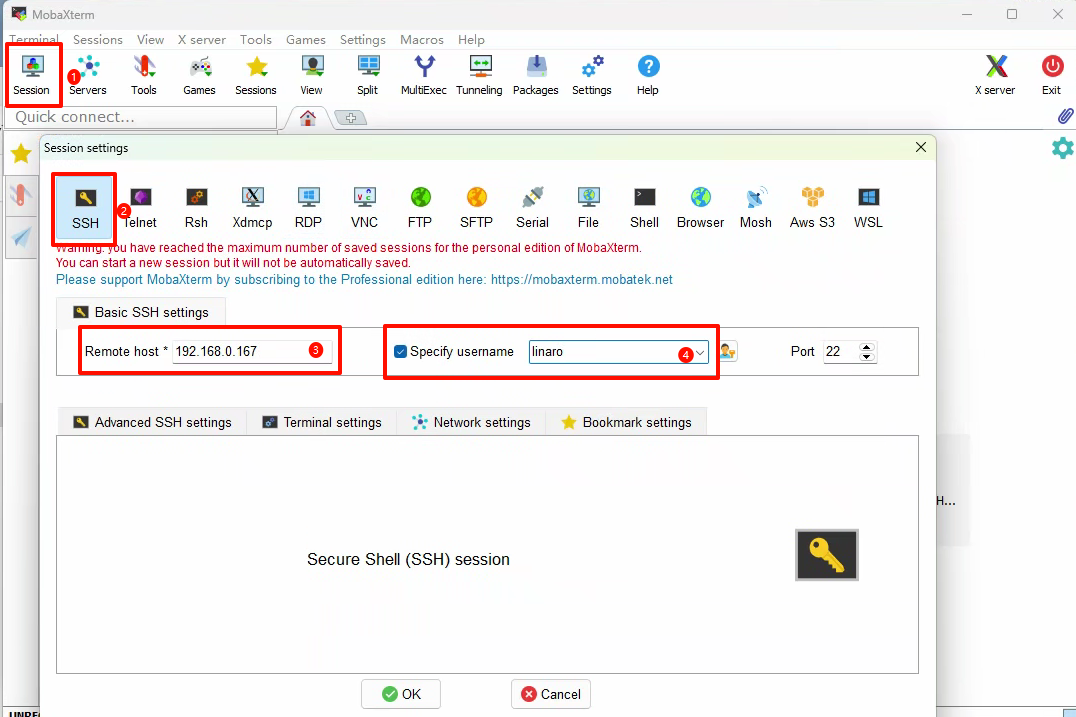Activate the MultiExec icon
The image size is (1076, 717).
coord(424,75)
